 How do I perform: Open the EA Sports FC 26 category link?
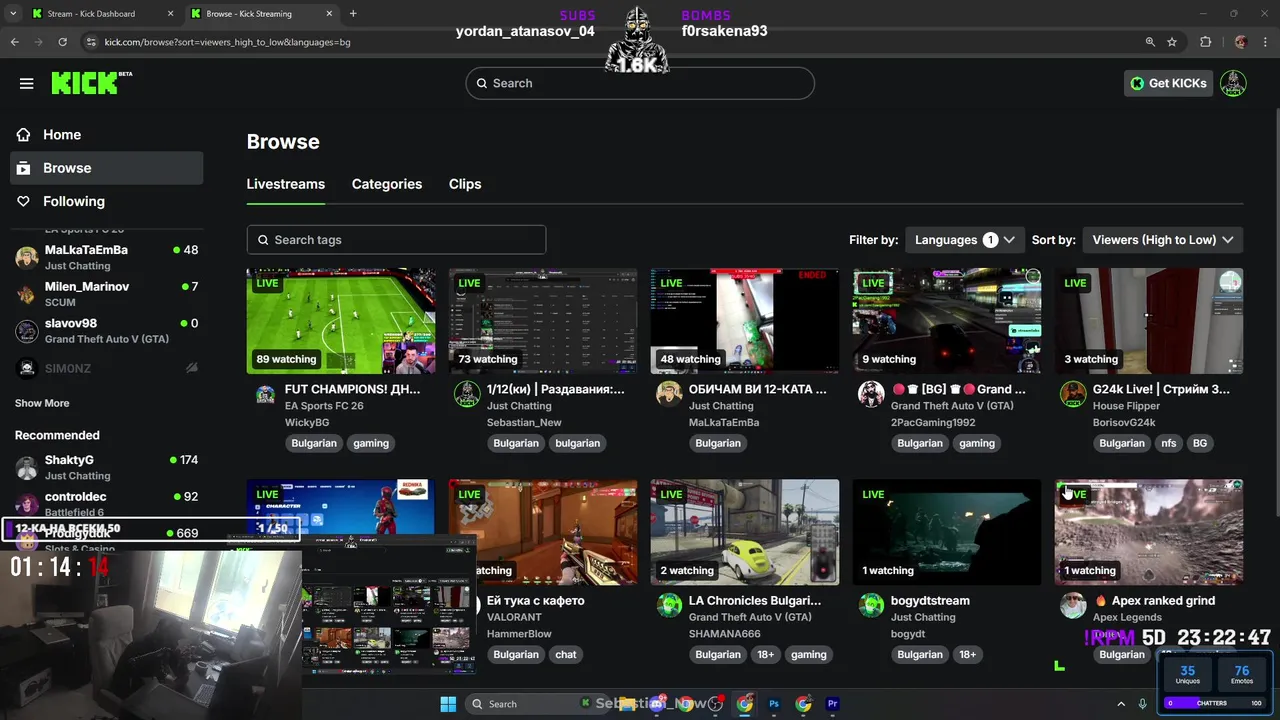(x=324, y=406)
